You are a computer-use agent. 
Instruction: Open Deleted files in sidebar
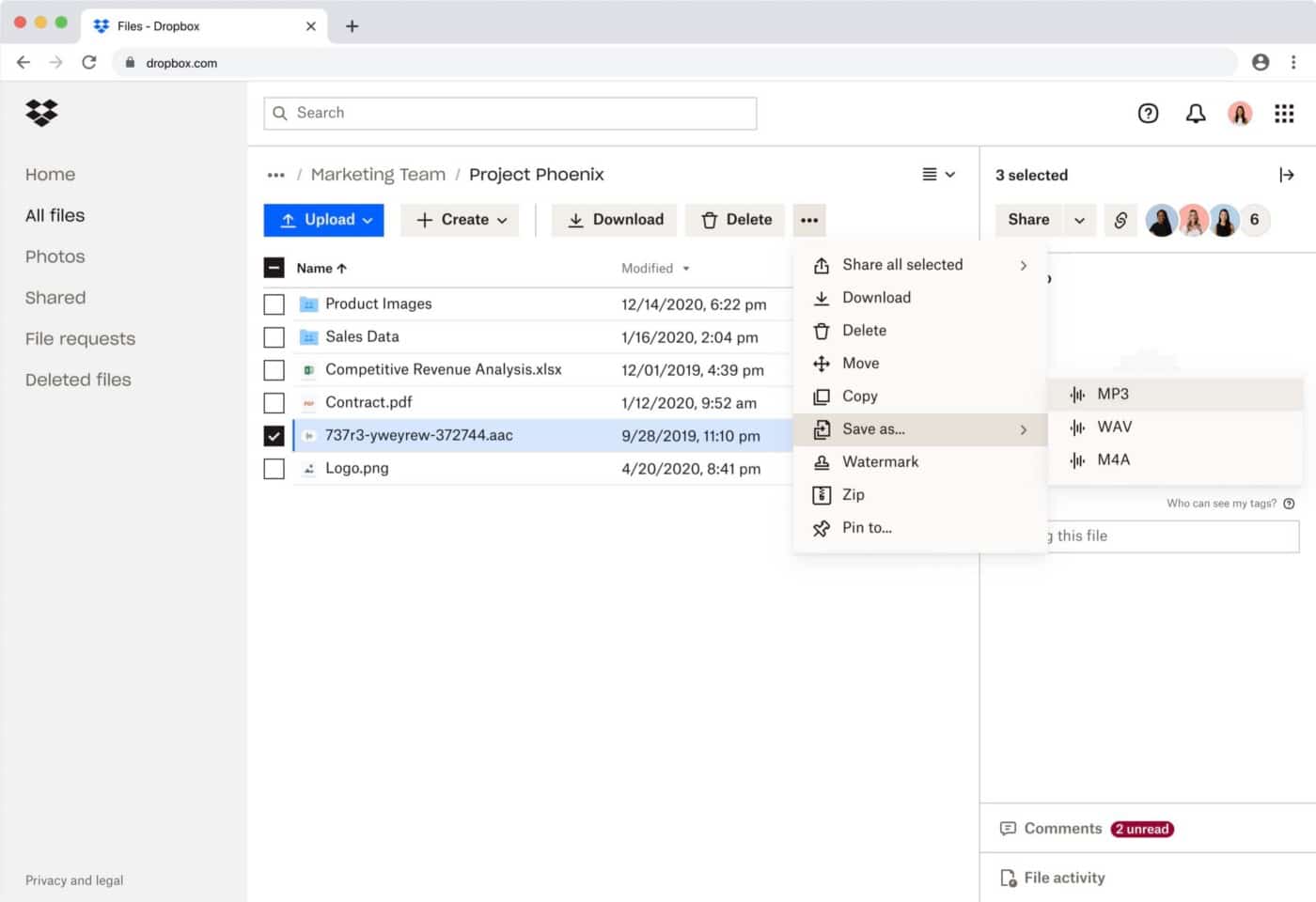point(78,381)
